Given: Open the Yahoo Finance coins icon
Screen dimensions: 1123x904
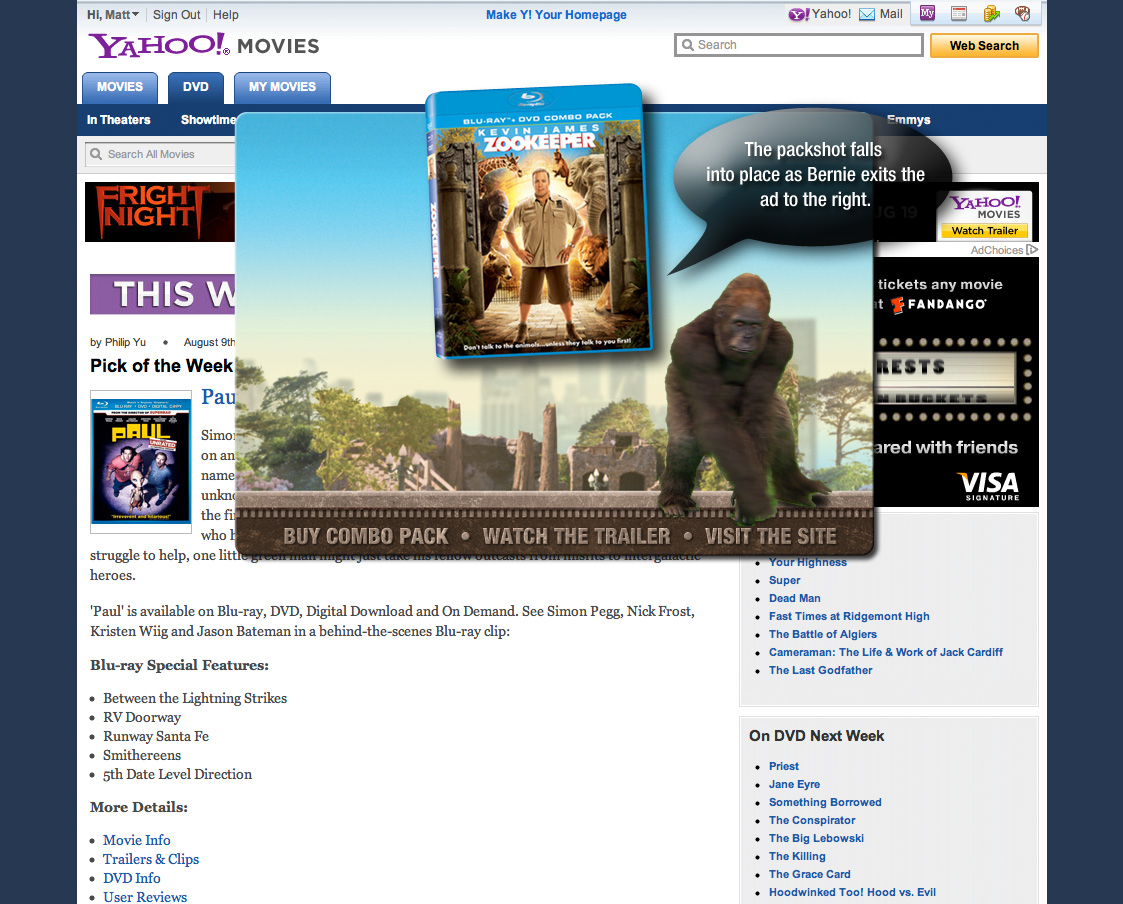Looking at the screenshot, I should 991,13.
